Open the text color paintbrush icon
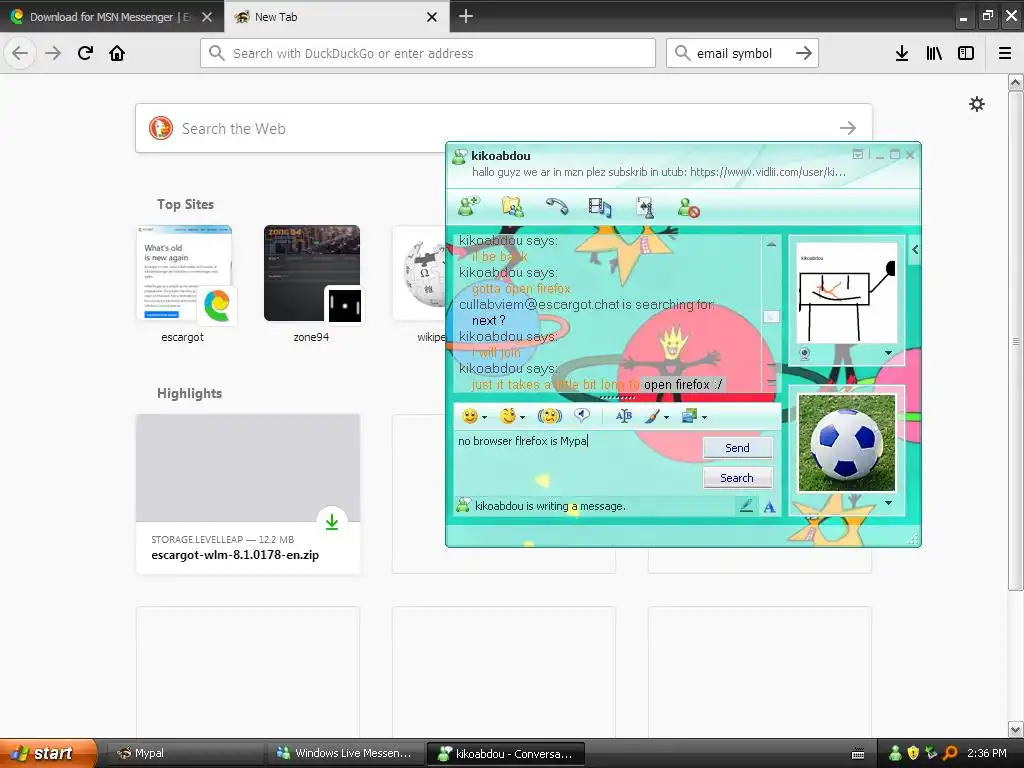 coord(652,416)
